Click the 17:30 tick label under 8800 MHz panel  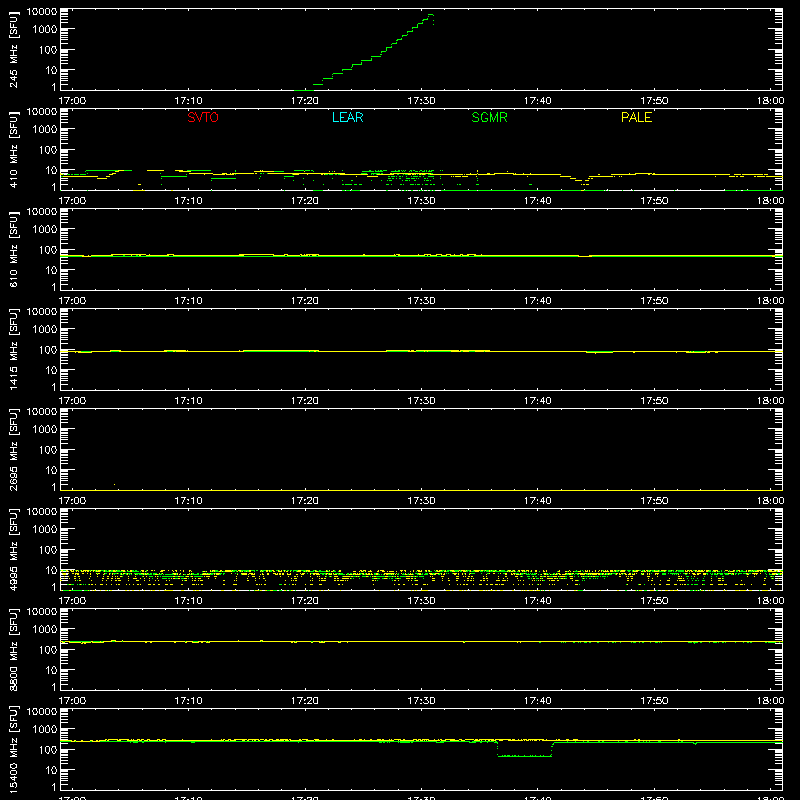(x=421, y=701)
